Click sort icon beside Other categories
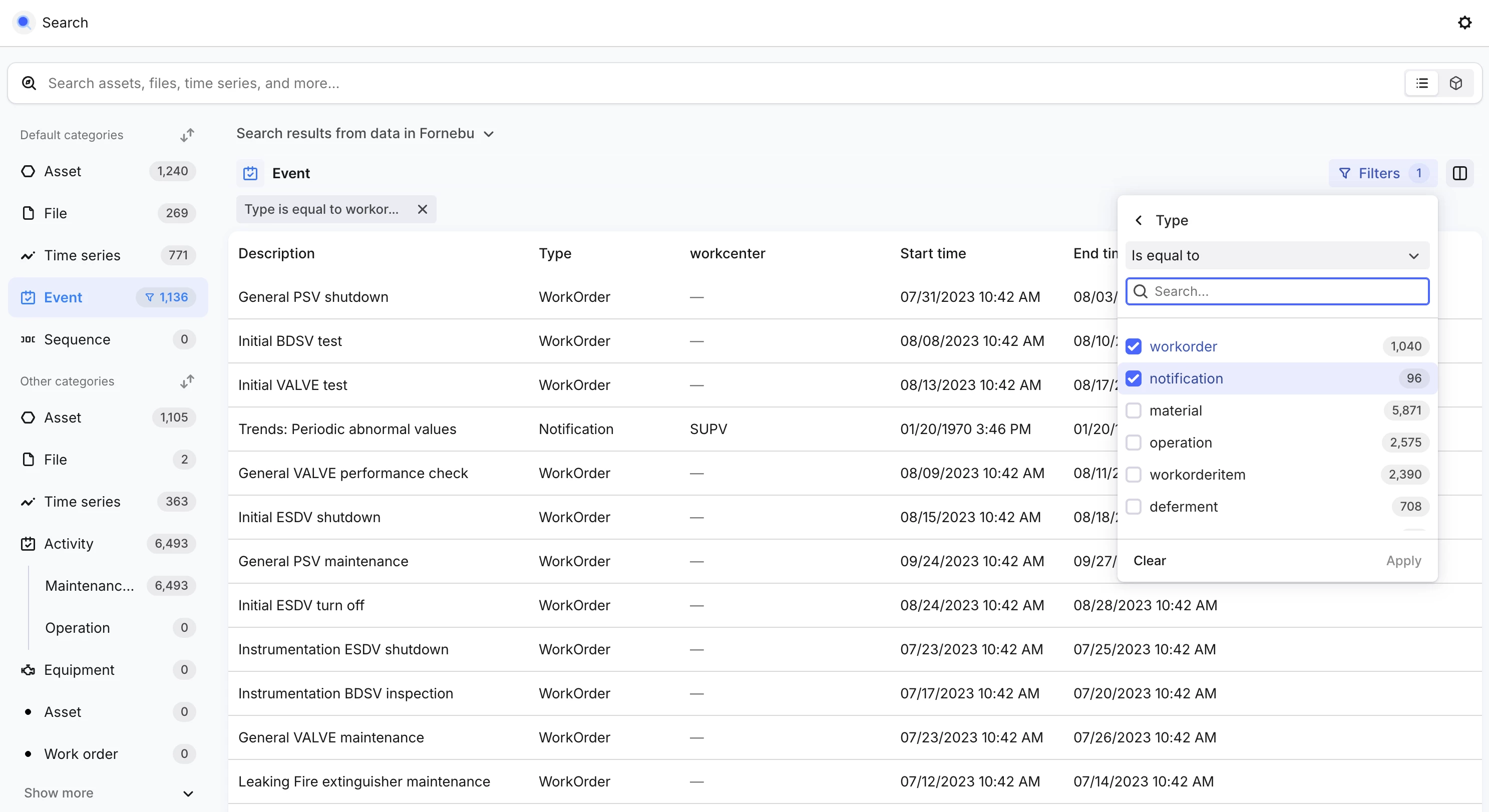This screenshot has width=1489, height=812. (x=187, y=381)
